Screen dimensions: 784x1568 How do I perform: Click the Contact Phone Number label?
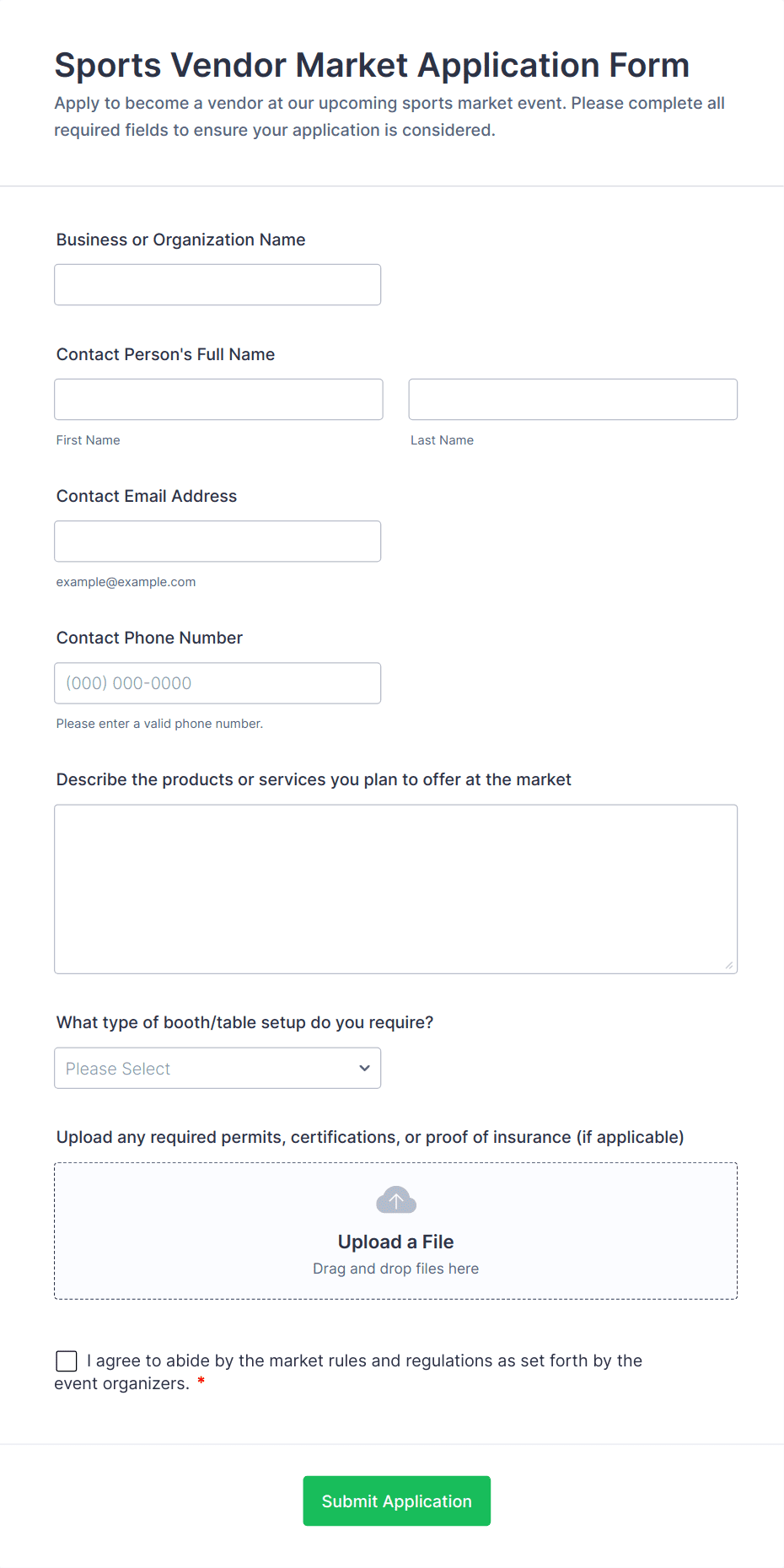click(149, 638)
